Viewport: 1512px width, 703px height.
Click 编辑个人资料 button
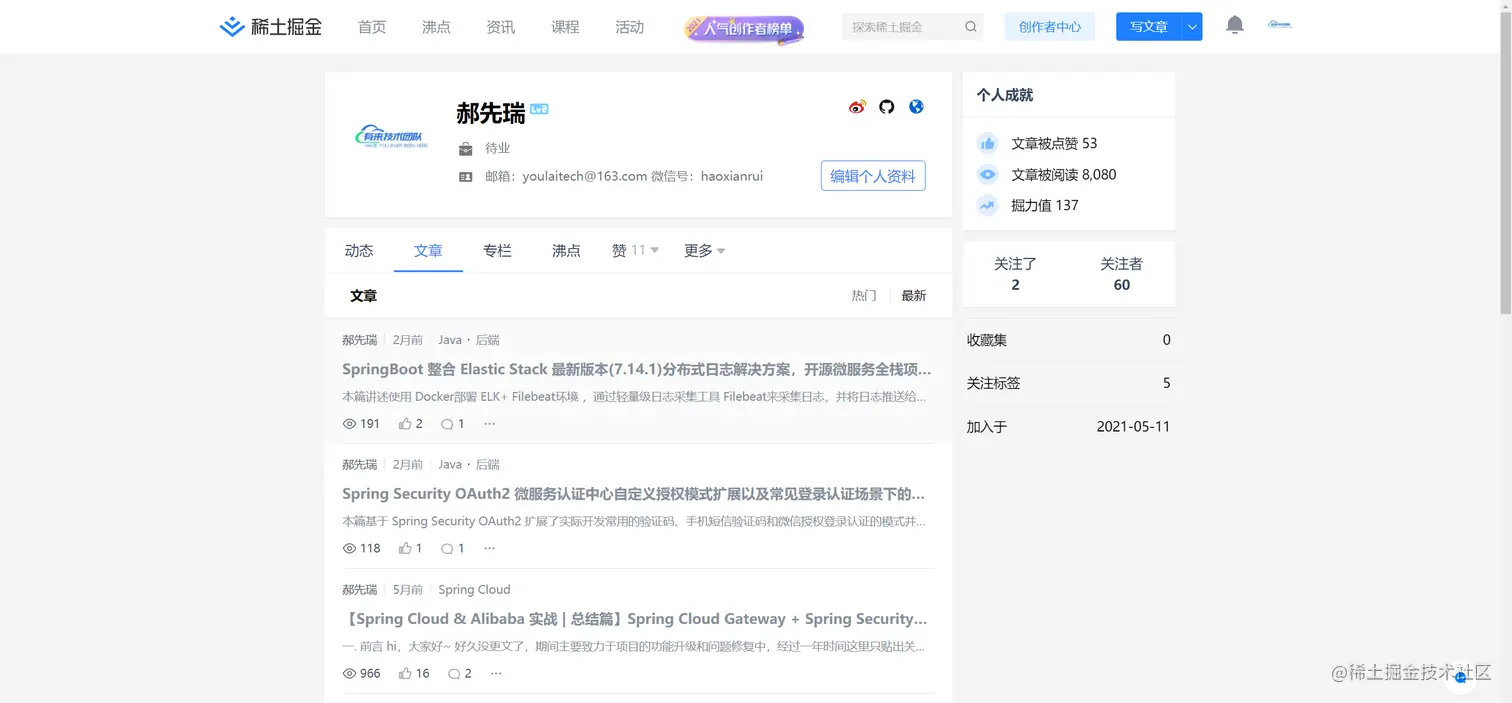[873, 176]
